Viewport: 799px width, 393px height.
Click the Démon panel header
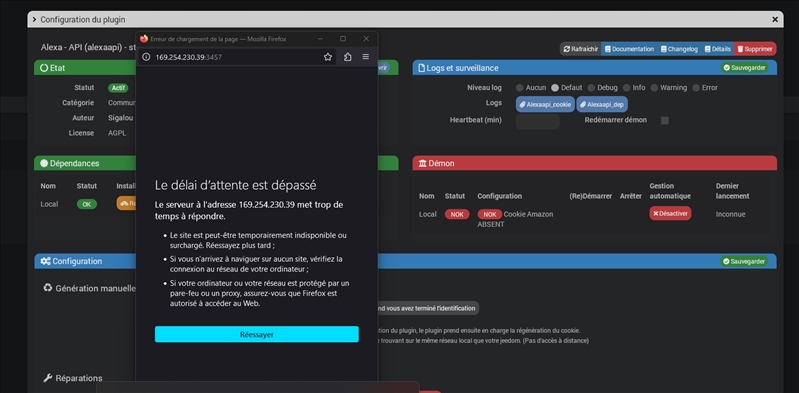595,163
